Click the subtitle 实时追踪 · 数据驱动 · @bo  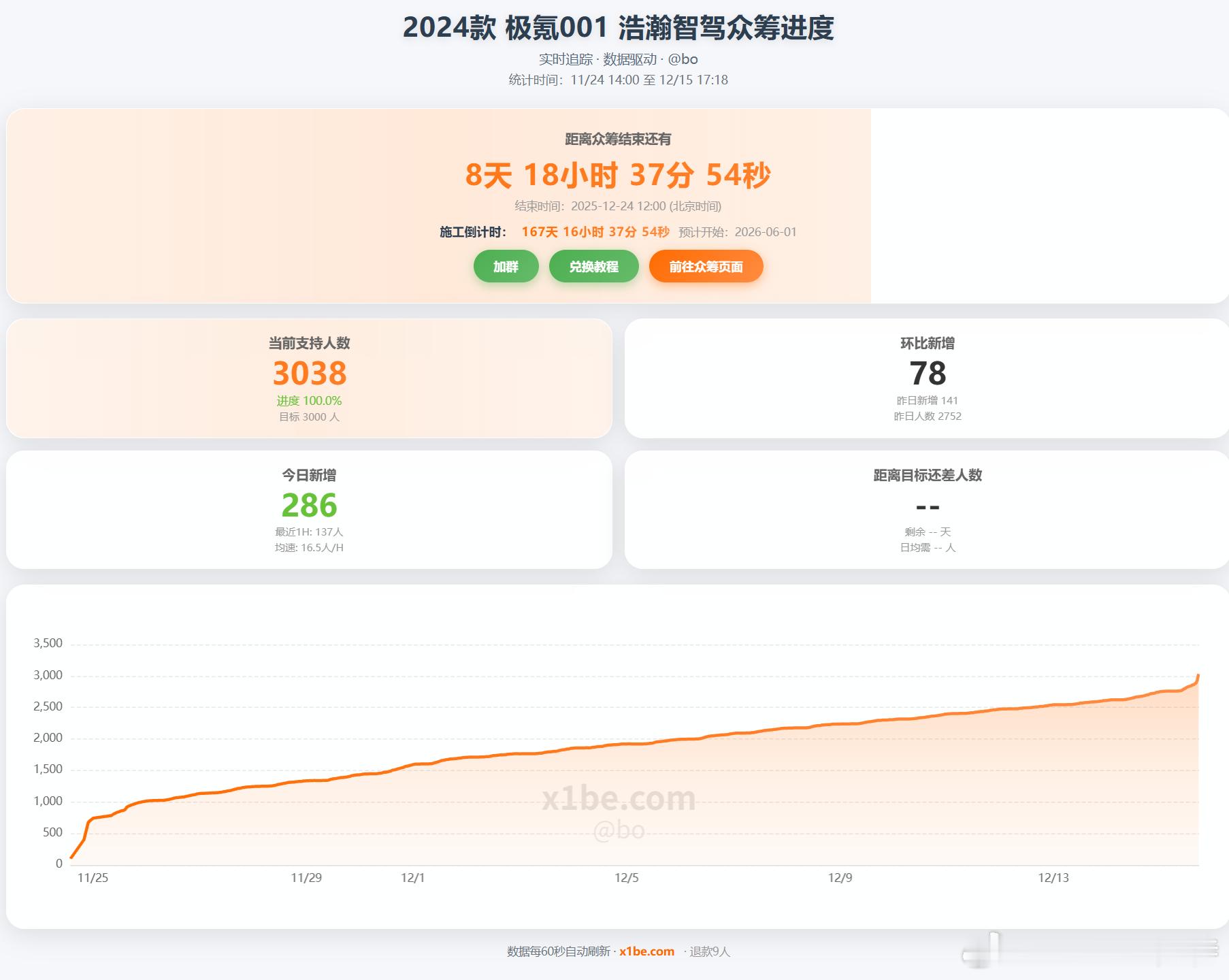[x=618, y=59]
